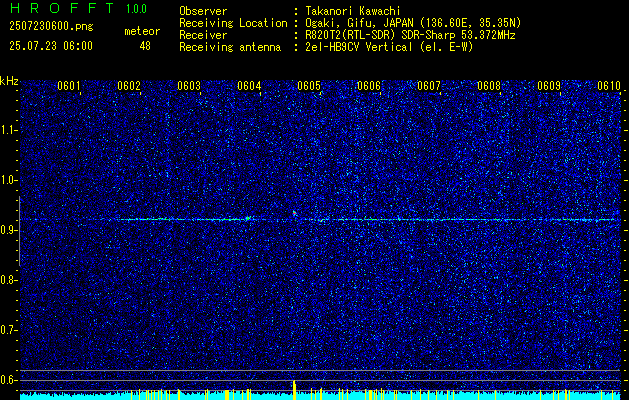Click the date 25.07.23 06:00

click(51, 46)
